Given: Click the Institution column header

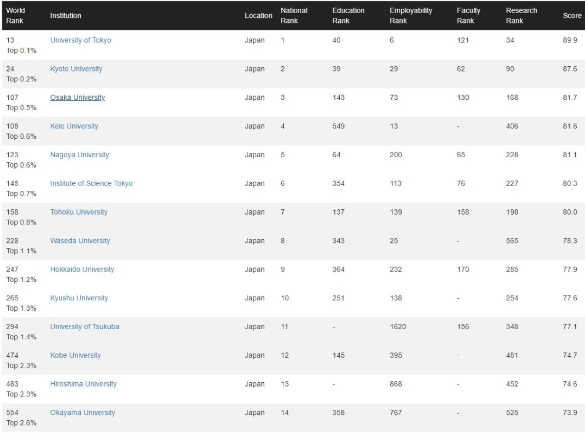Looking at the screenshot, I should click(x=66, y=16).
